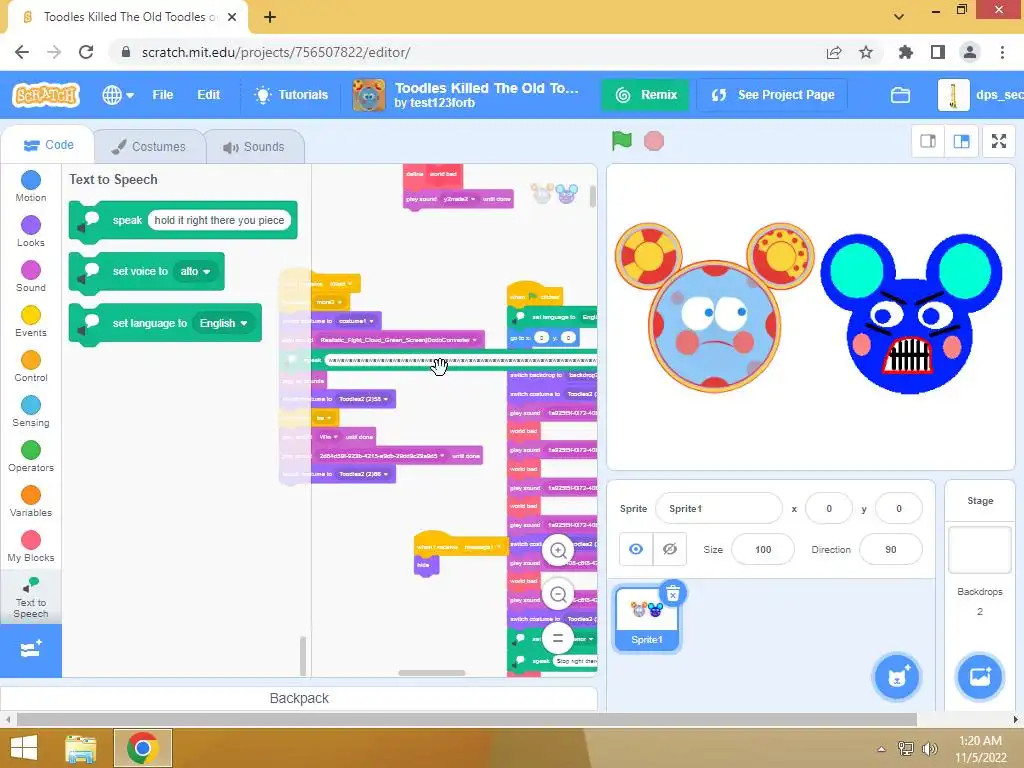This screenshot has width=1024, height=768.
Task: Select the Sprite1 thumbnail
Action: click(x=647, y=618)
